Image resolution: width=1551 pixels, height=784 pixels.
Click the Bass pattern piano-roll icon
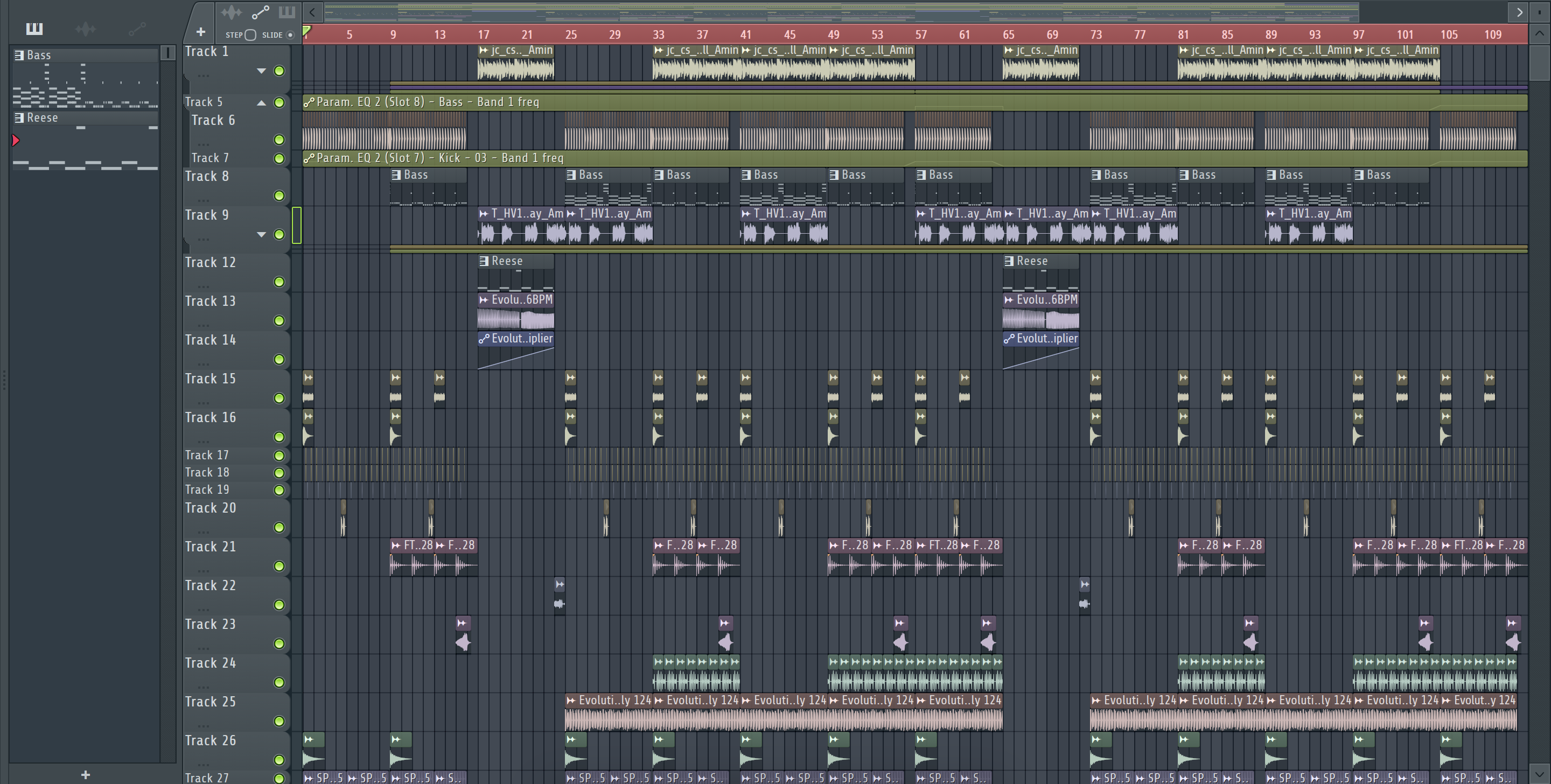tap(19, 55)
